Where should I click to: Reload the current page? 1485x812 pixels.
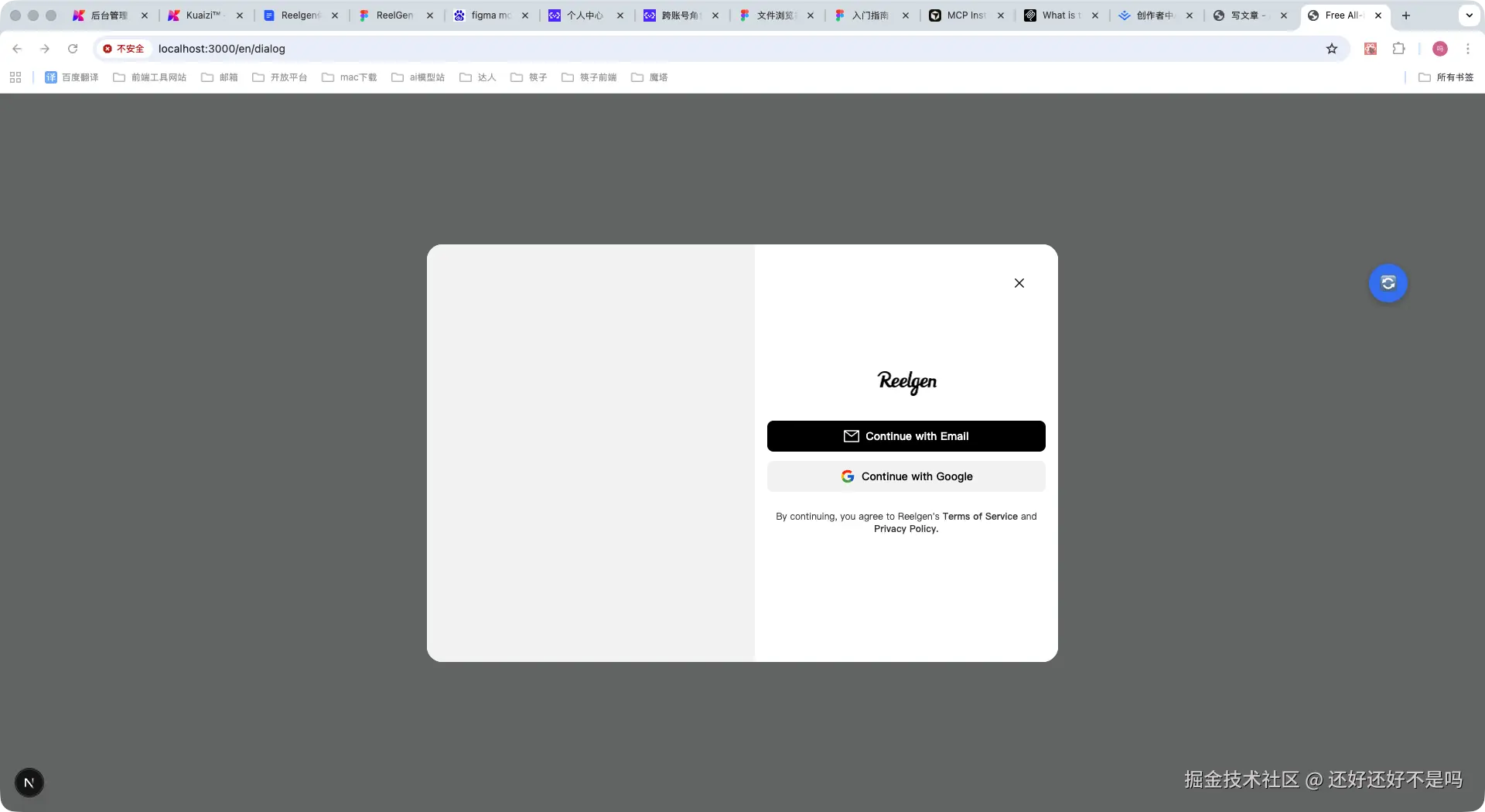pos(73,49)
